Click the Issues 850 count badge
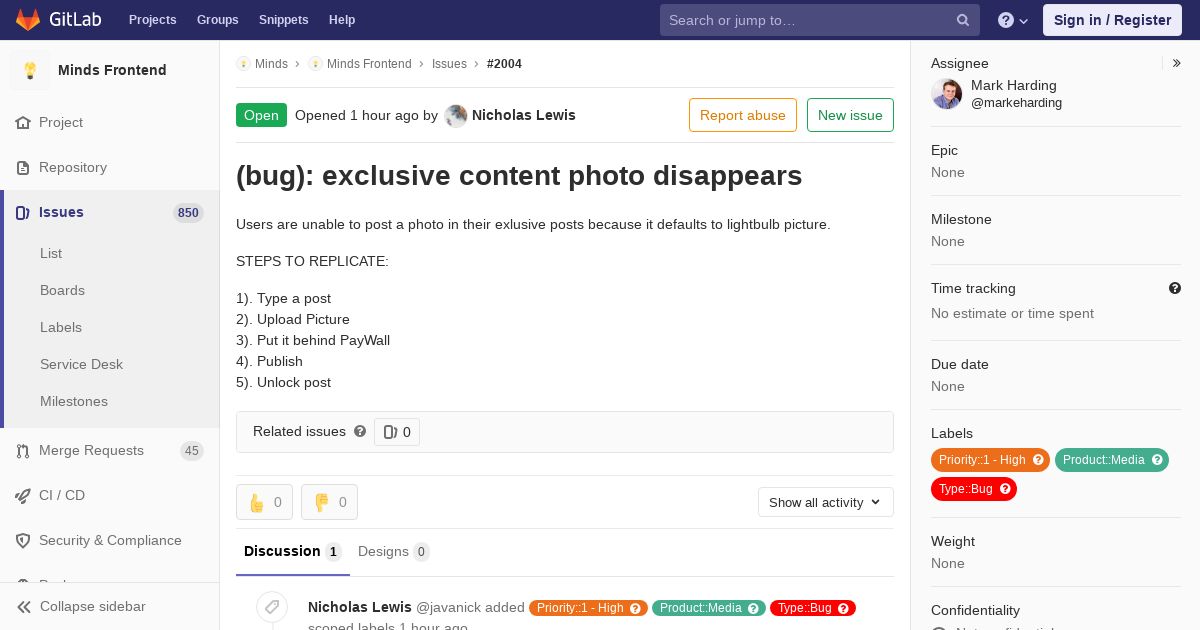This screenshot has height=630, width=1200. click(x=188, y=213)
